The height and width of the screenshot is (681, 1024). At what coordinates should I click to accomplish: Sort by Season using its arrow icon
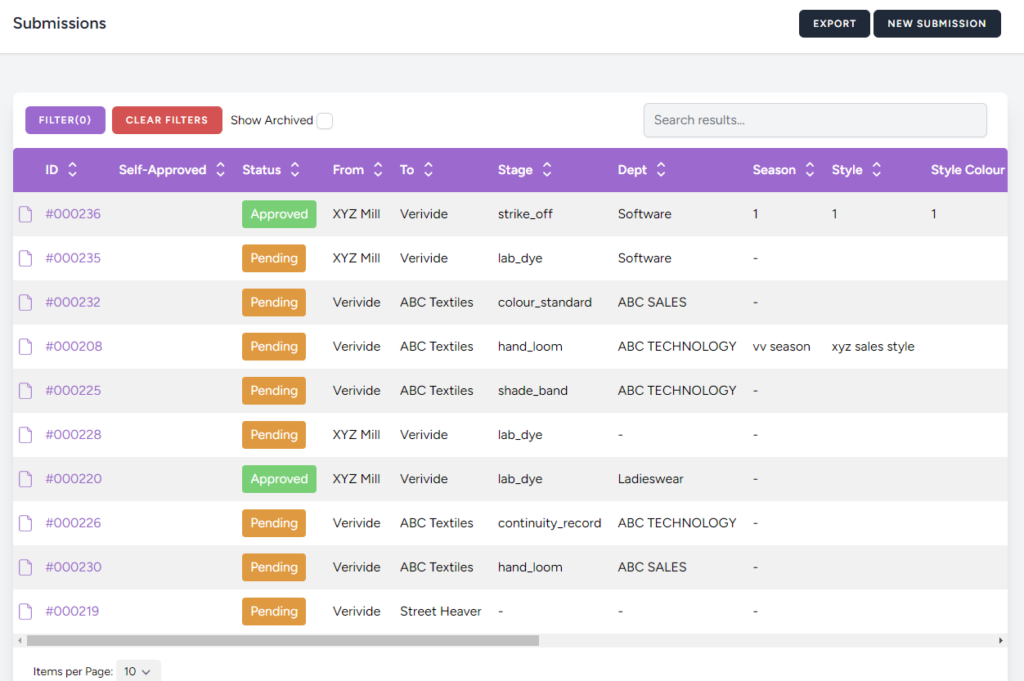(x=809, y=170)
